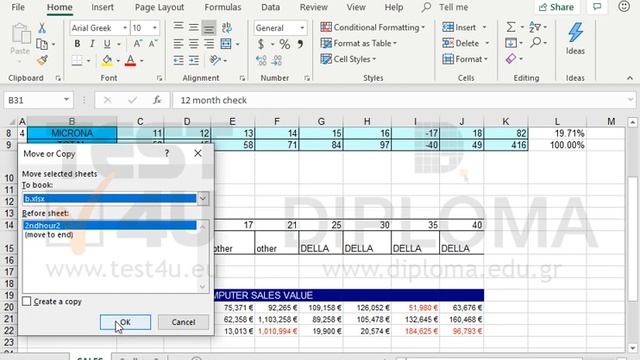Screen dimensions: 640x360
Task: Apply the yellow fill color
Action: point(107,60)
